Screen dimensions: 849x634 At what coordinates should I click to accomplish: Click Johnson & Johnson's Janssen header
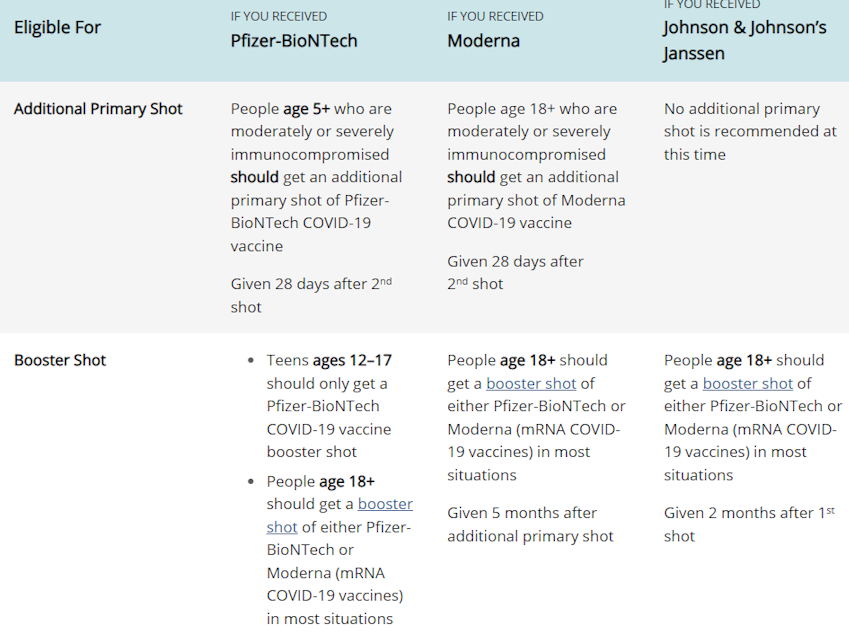click(744, 40)
